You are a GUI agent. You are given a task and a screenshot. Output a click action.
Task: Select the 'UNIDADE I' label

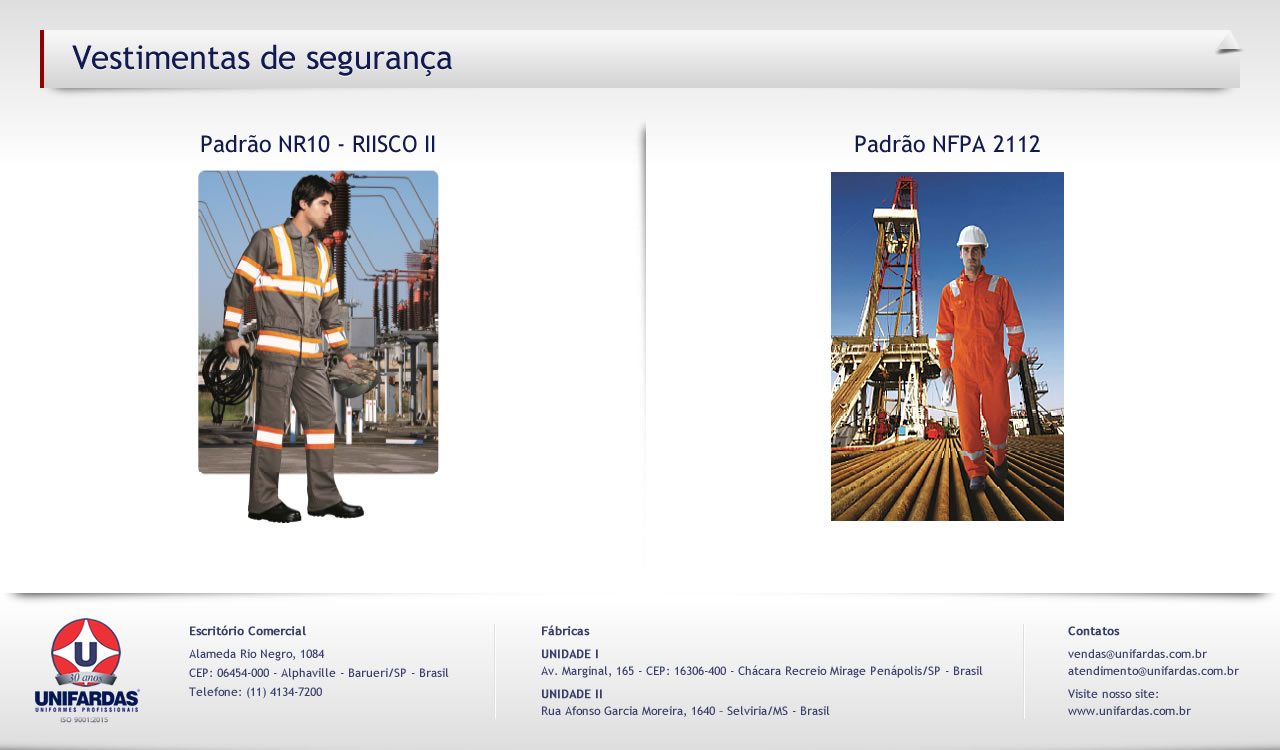click(x=569, y=654)
